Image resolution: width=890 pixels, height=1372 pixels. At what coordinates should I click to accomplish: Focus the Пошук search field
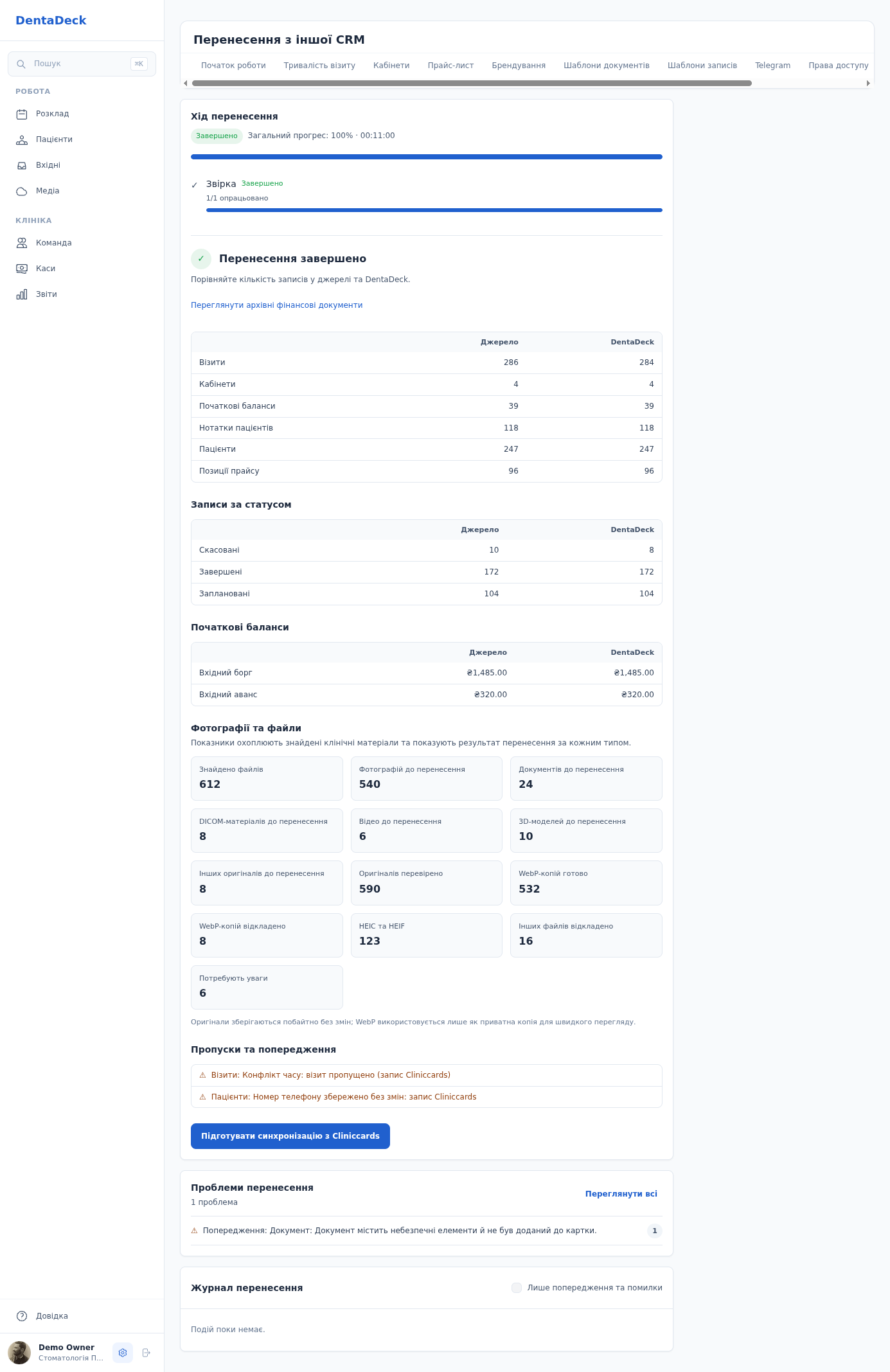pyautogui.click(x=82, y=64)
